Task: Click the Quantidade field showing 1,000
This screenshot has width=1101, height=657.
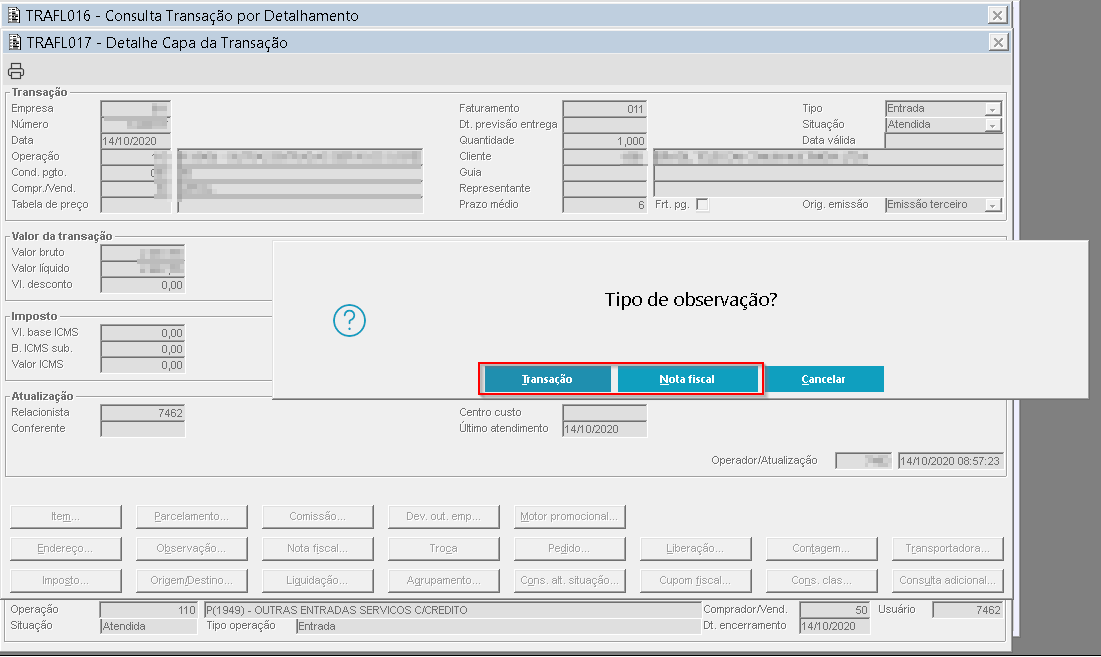Action: [605, 141]
